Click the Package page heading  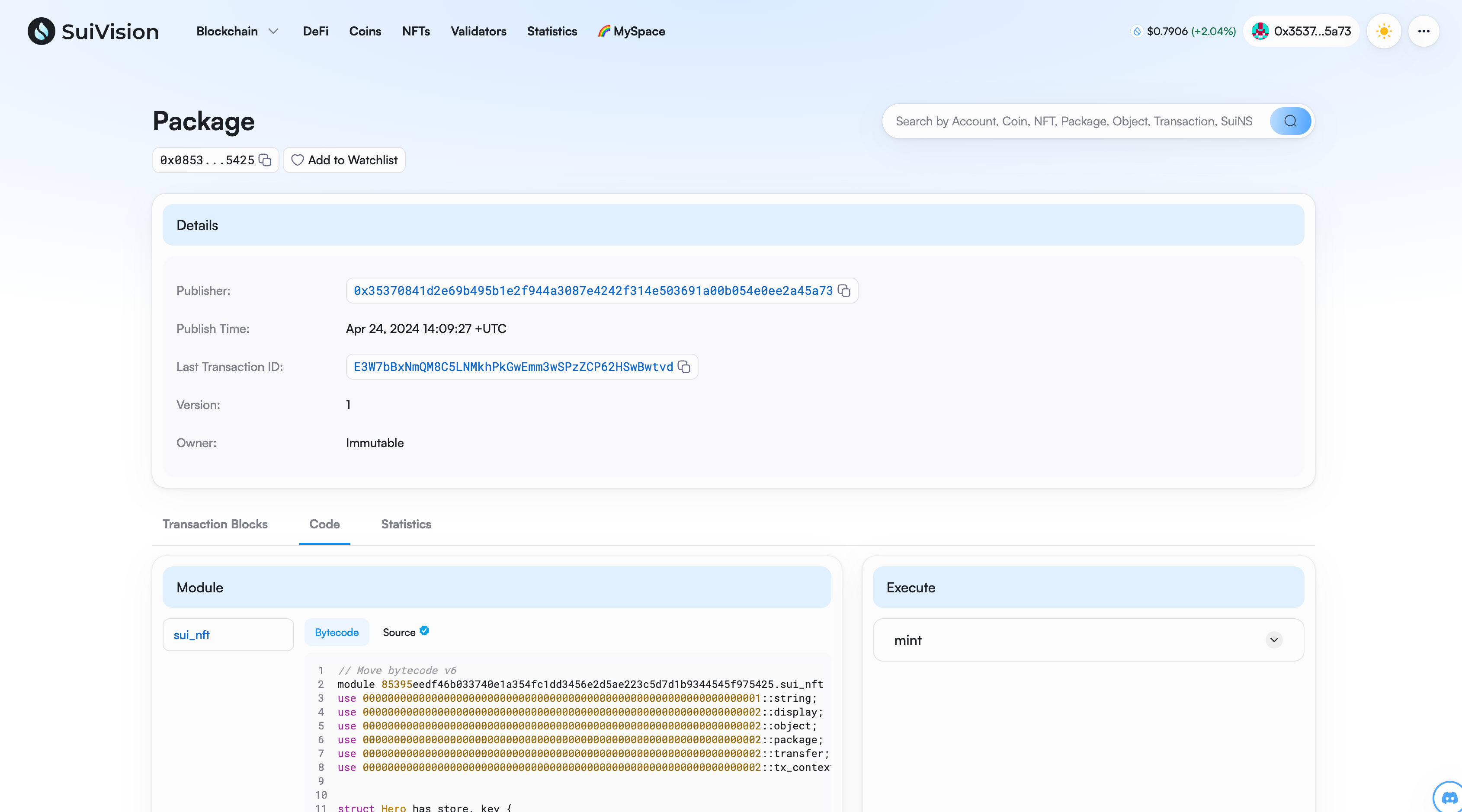[x=203, y=121]
